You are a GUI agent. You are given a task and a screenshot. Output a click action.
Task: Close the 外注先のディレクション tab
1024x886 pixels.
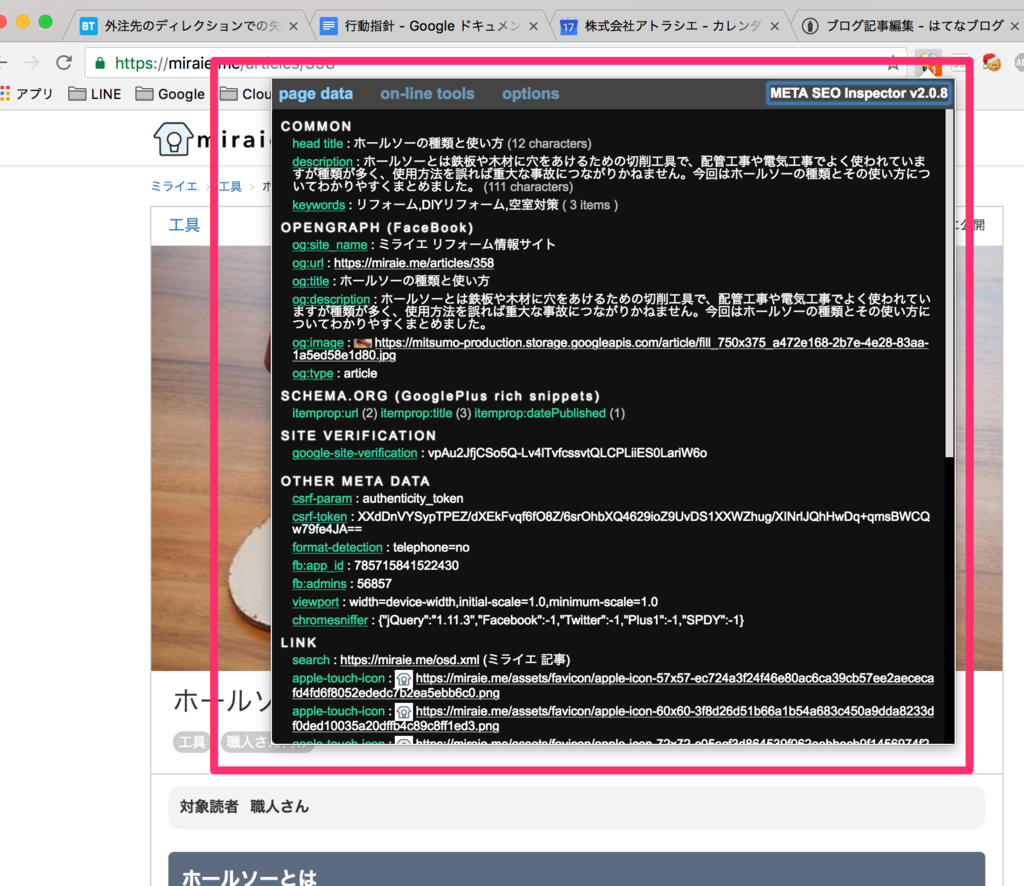[x=294, y=26]
